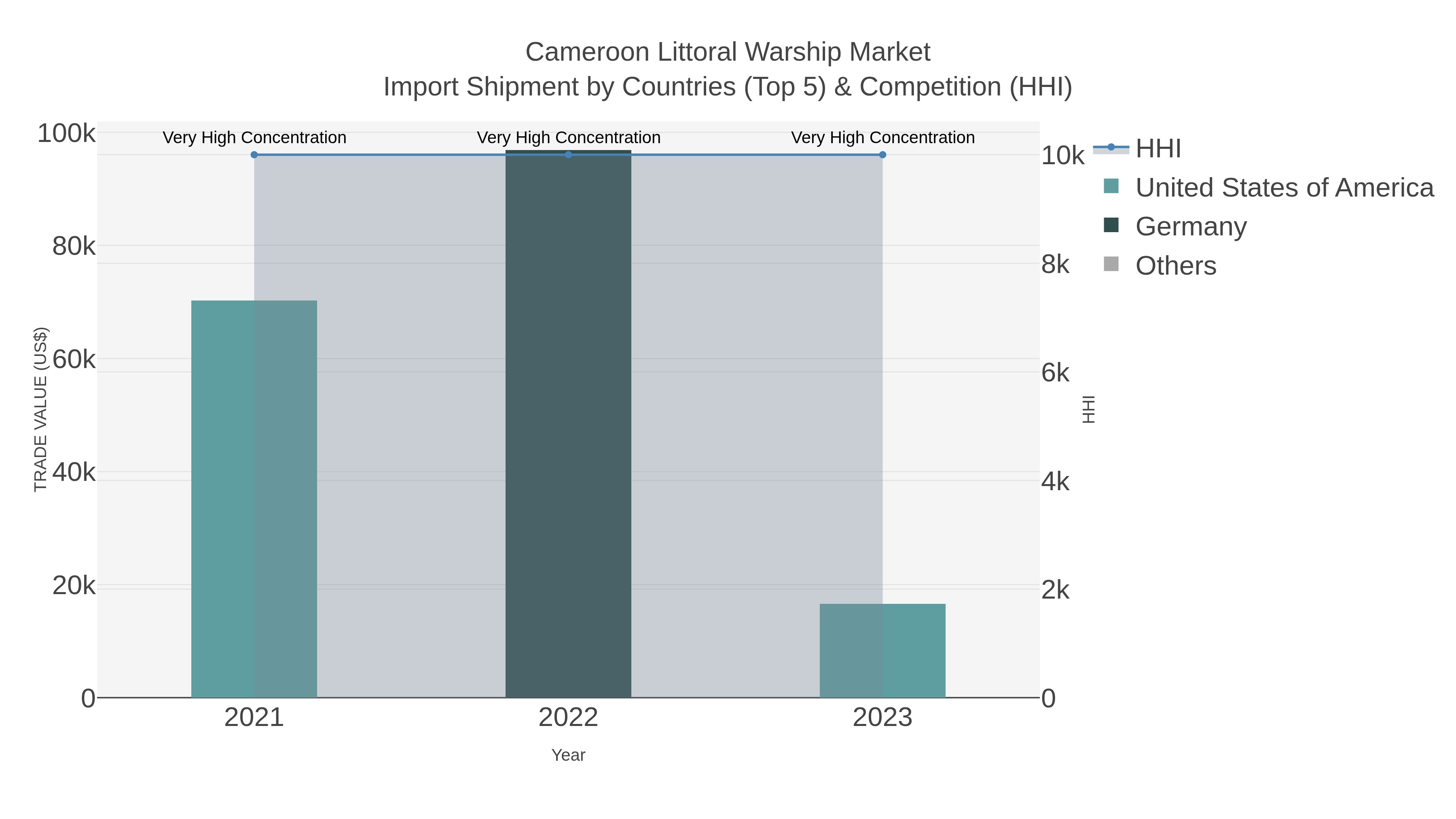Click Cameroon Littoral Warship Market title
The width and height of the screenshot is (1456, 819).
click(728, 52)
